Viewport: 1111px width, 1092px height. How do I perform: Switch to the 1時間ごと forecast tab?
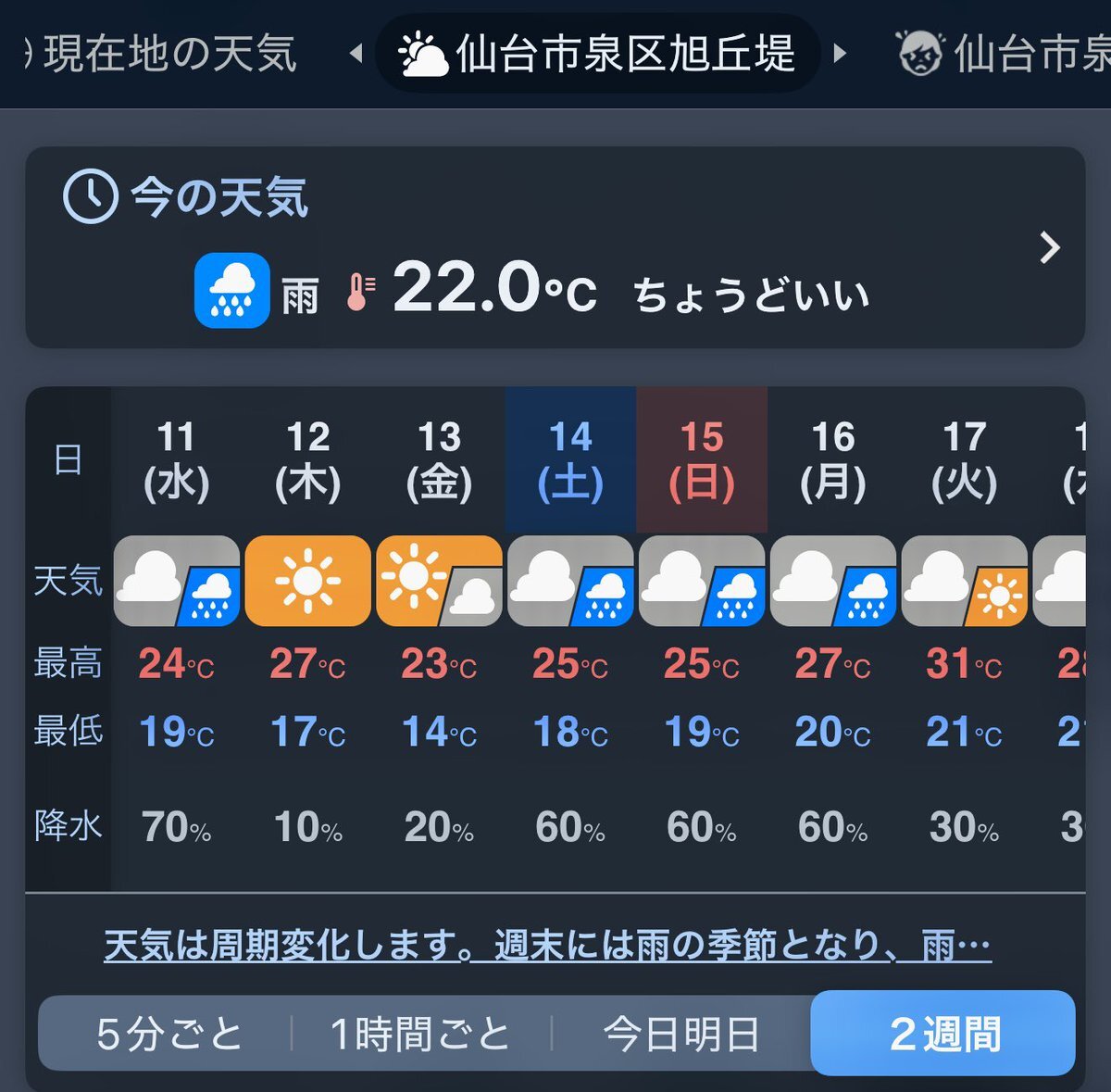tap(420, 1034)
